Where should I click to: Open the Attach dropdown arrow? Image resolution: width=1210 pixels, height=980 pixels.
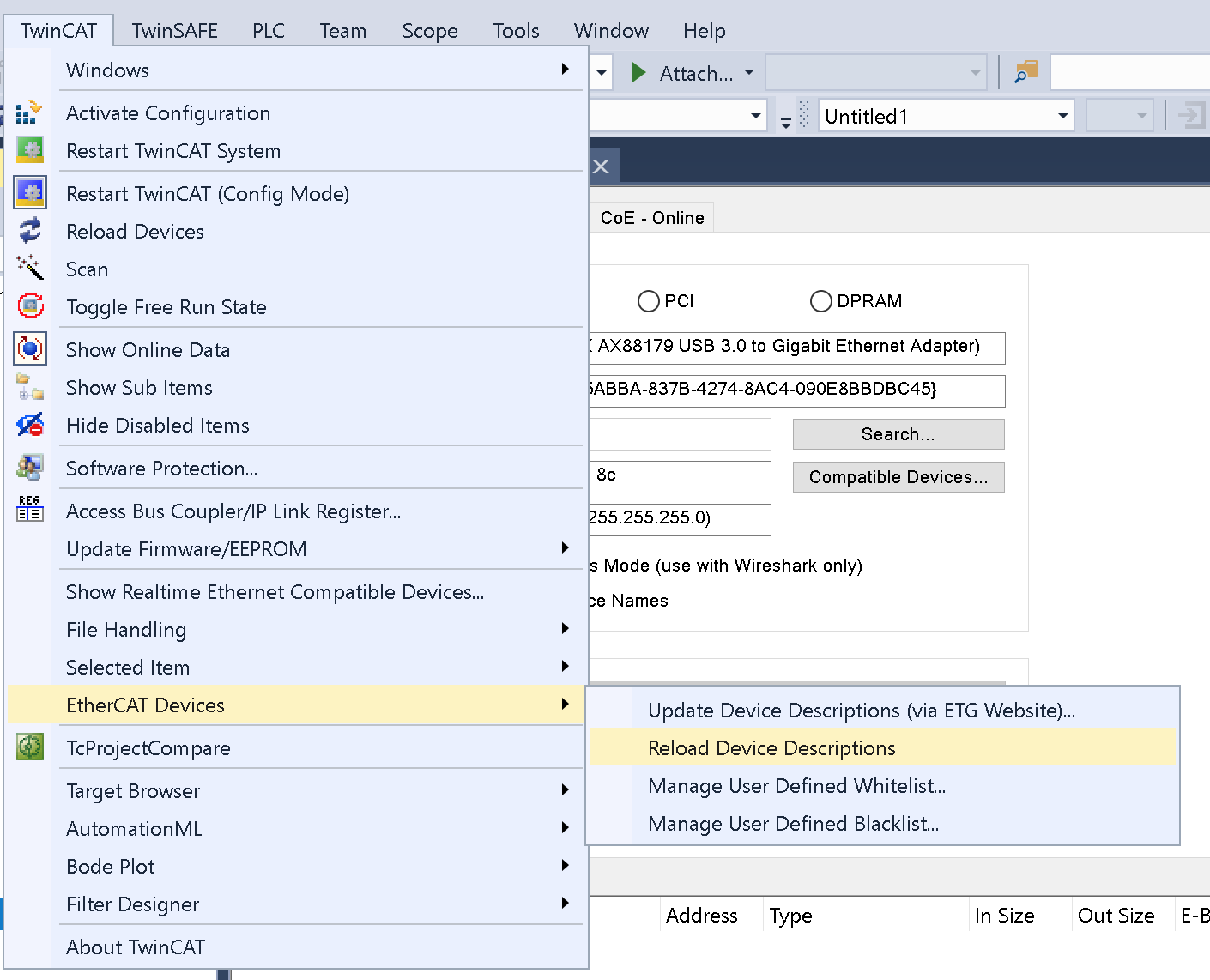(x=749, y=72)
